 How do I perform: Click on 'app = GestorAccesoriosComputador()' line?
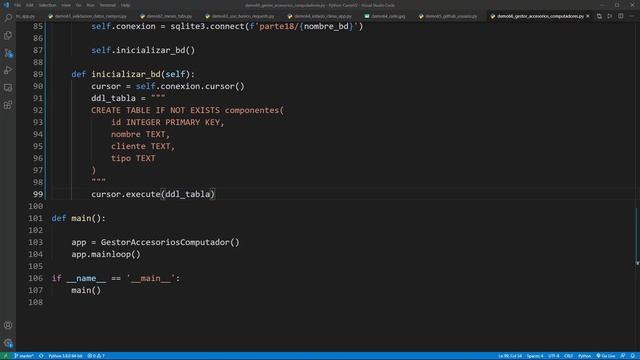click(x=156, y=242)
